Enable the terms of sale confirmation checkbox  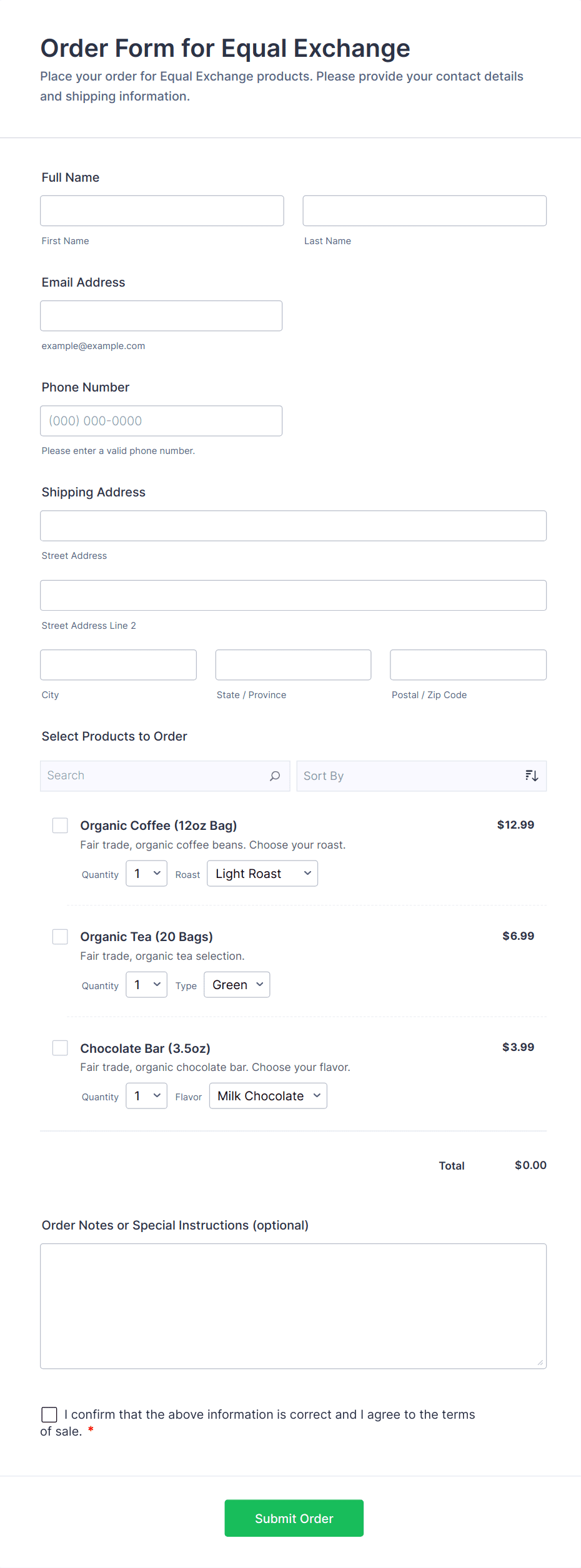(49, 1414)
